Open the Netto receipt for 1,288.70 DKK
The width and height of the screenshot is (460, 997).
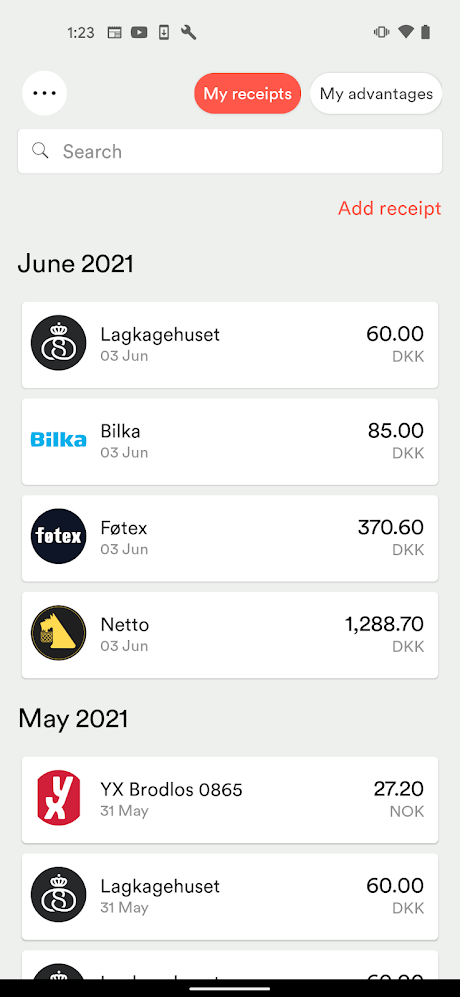click(230, 635)
